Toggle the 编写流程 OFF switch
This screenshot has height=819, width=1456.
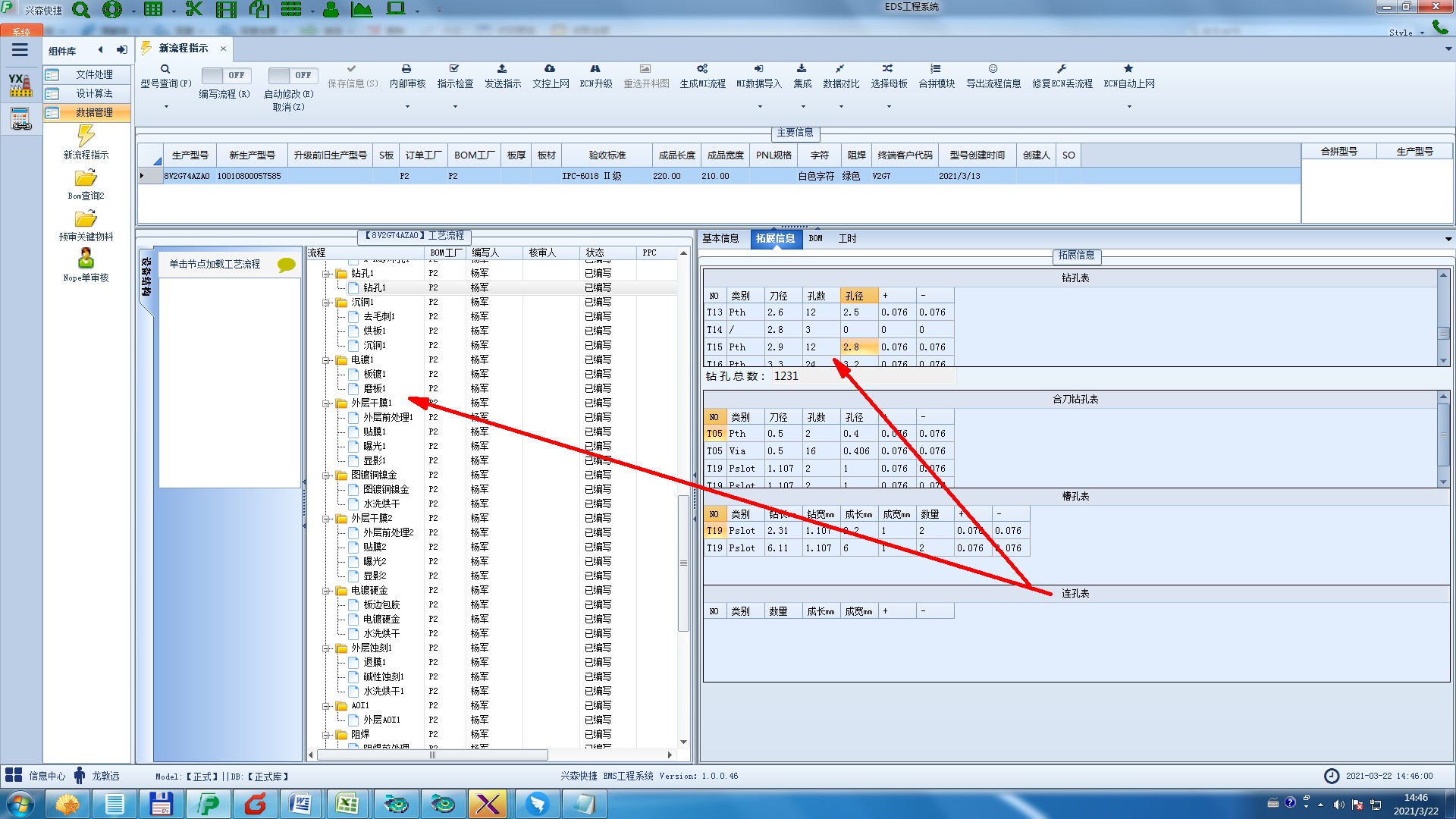tap(224, 75)
